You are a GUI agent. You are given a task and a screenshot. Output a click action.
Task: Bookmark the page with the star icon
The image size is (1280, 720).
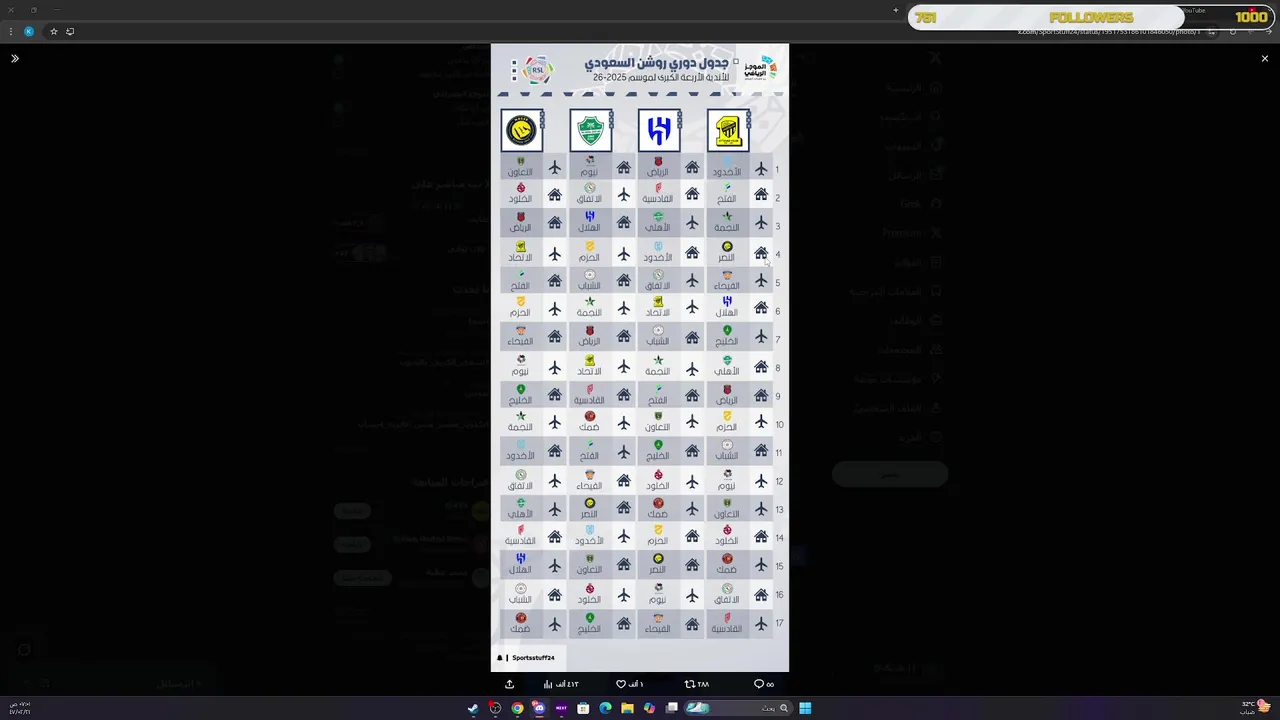point(54,31)
